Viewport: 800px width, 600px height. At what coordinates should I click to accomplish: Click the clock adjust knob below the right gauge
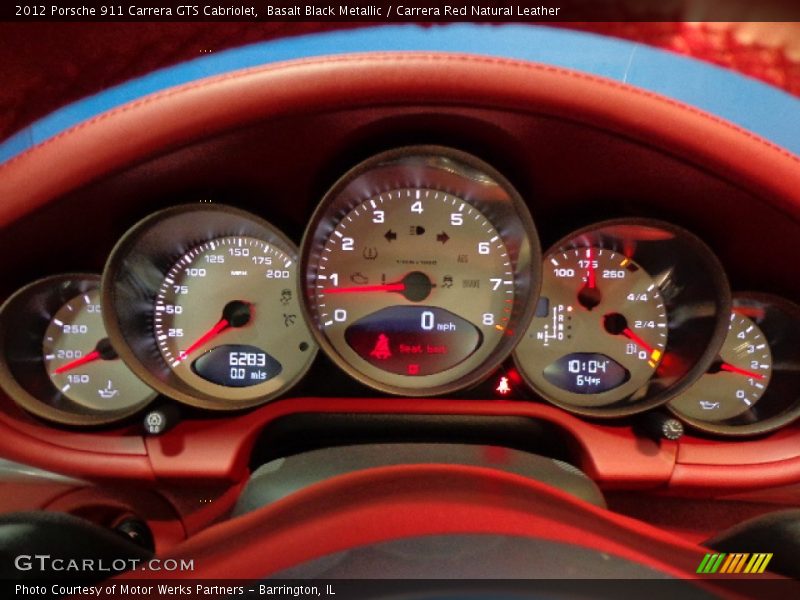(x=672, y=429)
